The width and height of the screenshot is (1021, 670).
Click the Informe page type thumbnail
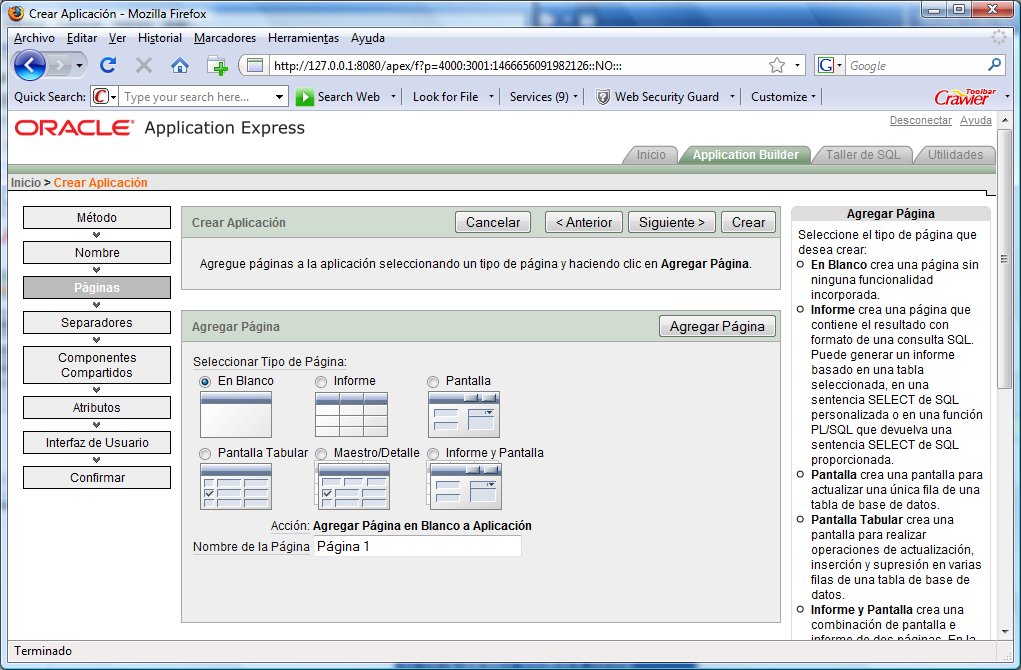(352, 415)
